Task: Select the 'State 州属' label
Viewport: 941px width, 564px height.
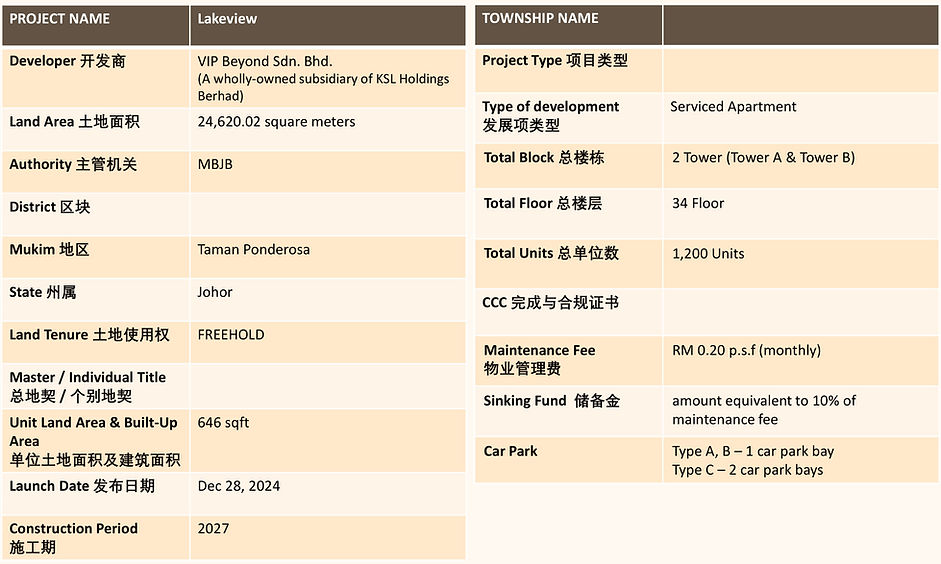Action: pyautogui.click(x=42, y=292)
